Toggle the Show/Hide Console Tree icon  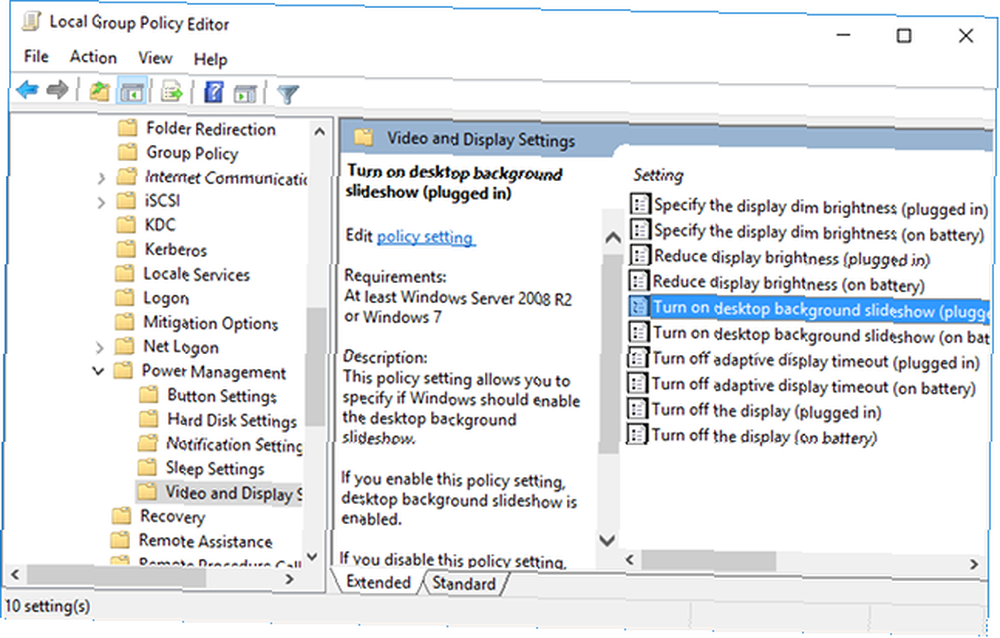tap(132, 93)
